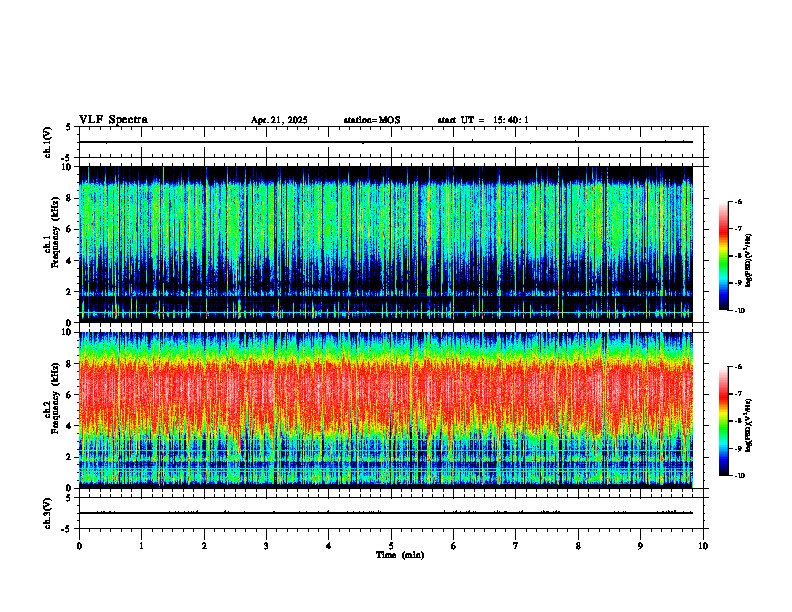
Task: Click the "VLF Spectra" plot title
Action: coord(114,120)
